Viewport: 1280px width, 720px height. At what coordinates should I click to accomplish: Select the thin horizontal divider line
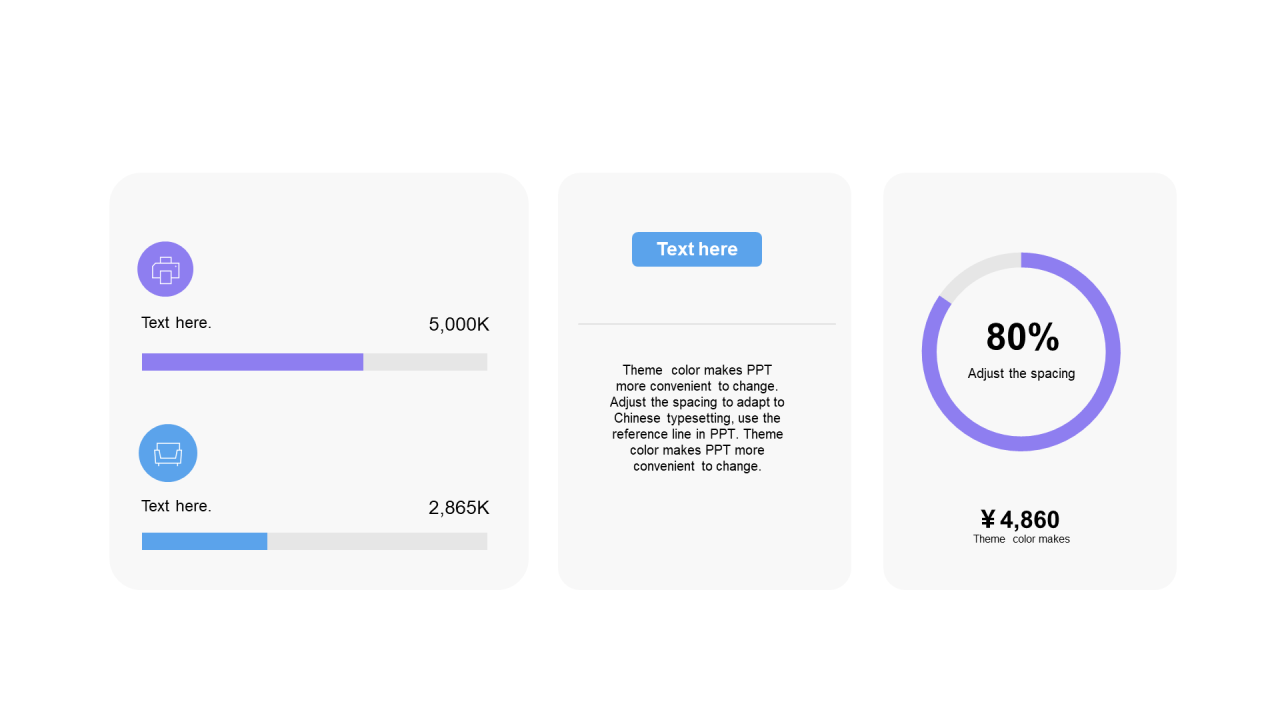coord(706,324)
